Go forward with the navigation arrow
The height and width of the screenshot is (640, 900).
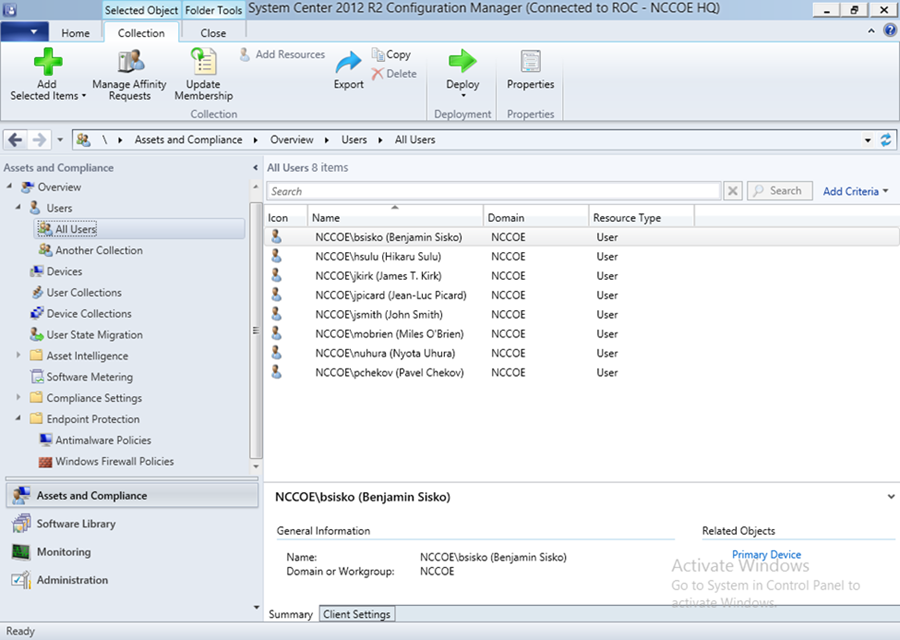[39, 139]
